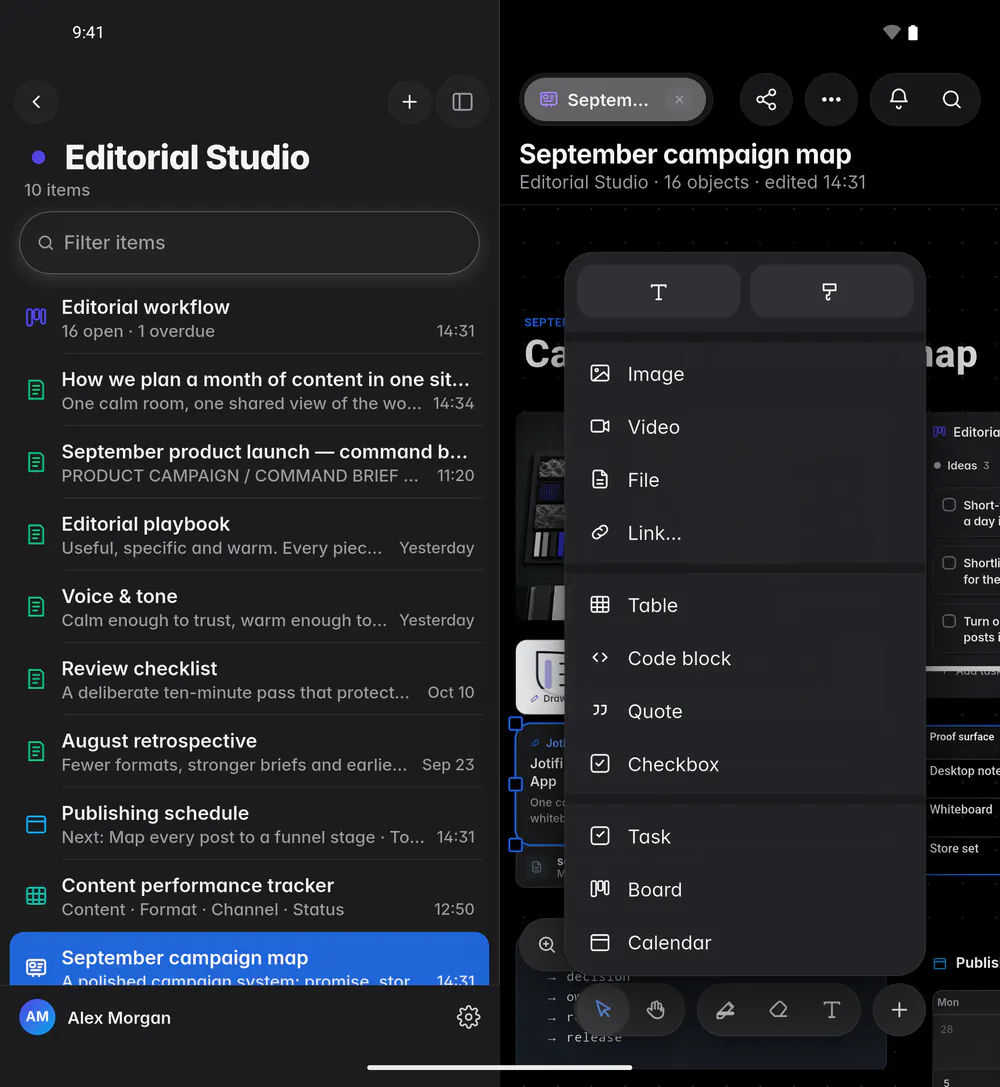Image resolution: width=1000 pixels, height=1087 pixels.
Task: Insert Table from the add menu
Action: [x=745, y=605]
